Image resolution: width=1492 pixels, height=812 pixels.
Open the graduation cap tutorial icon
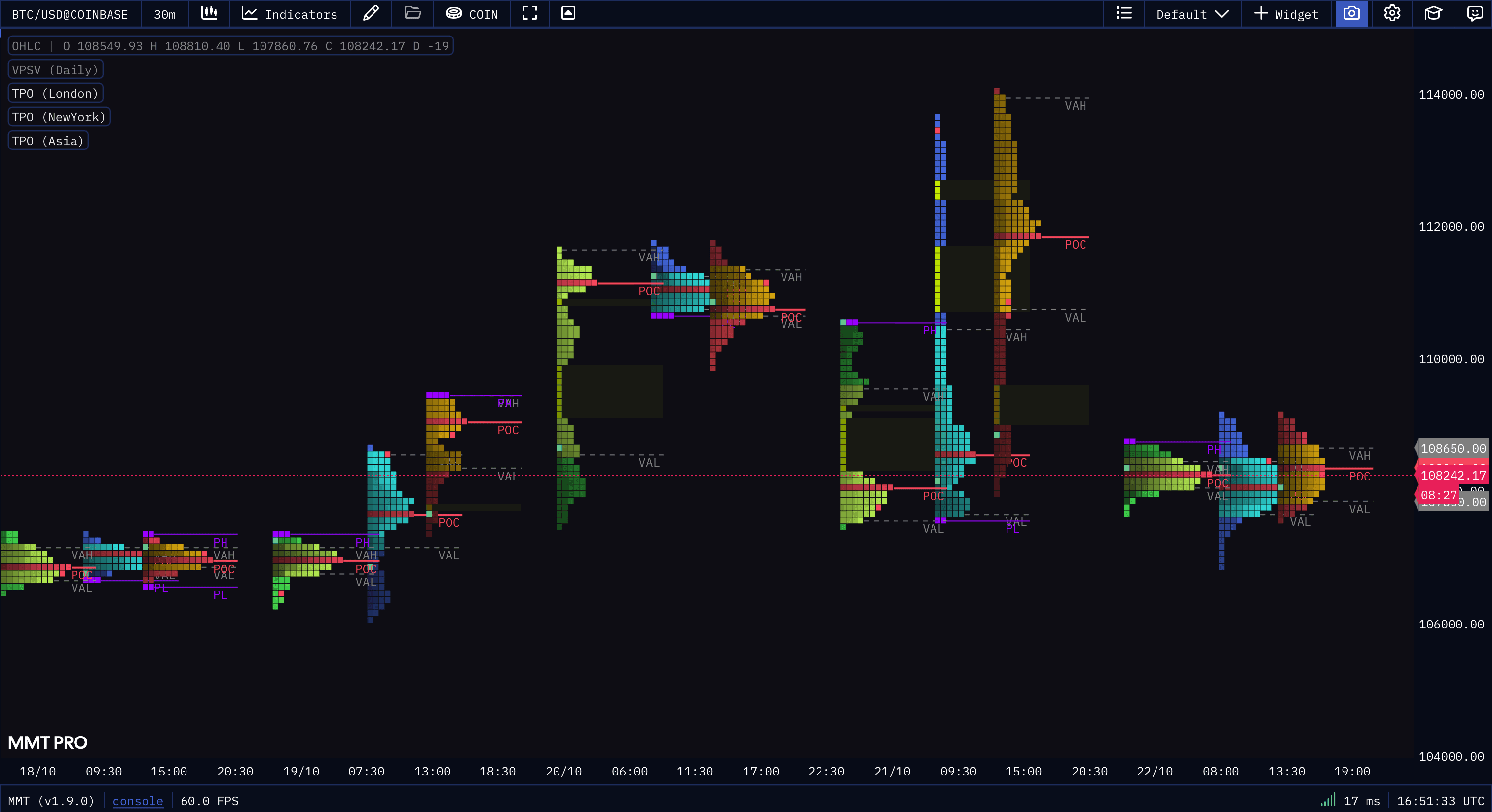[x=1433, y=13]
